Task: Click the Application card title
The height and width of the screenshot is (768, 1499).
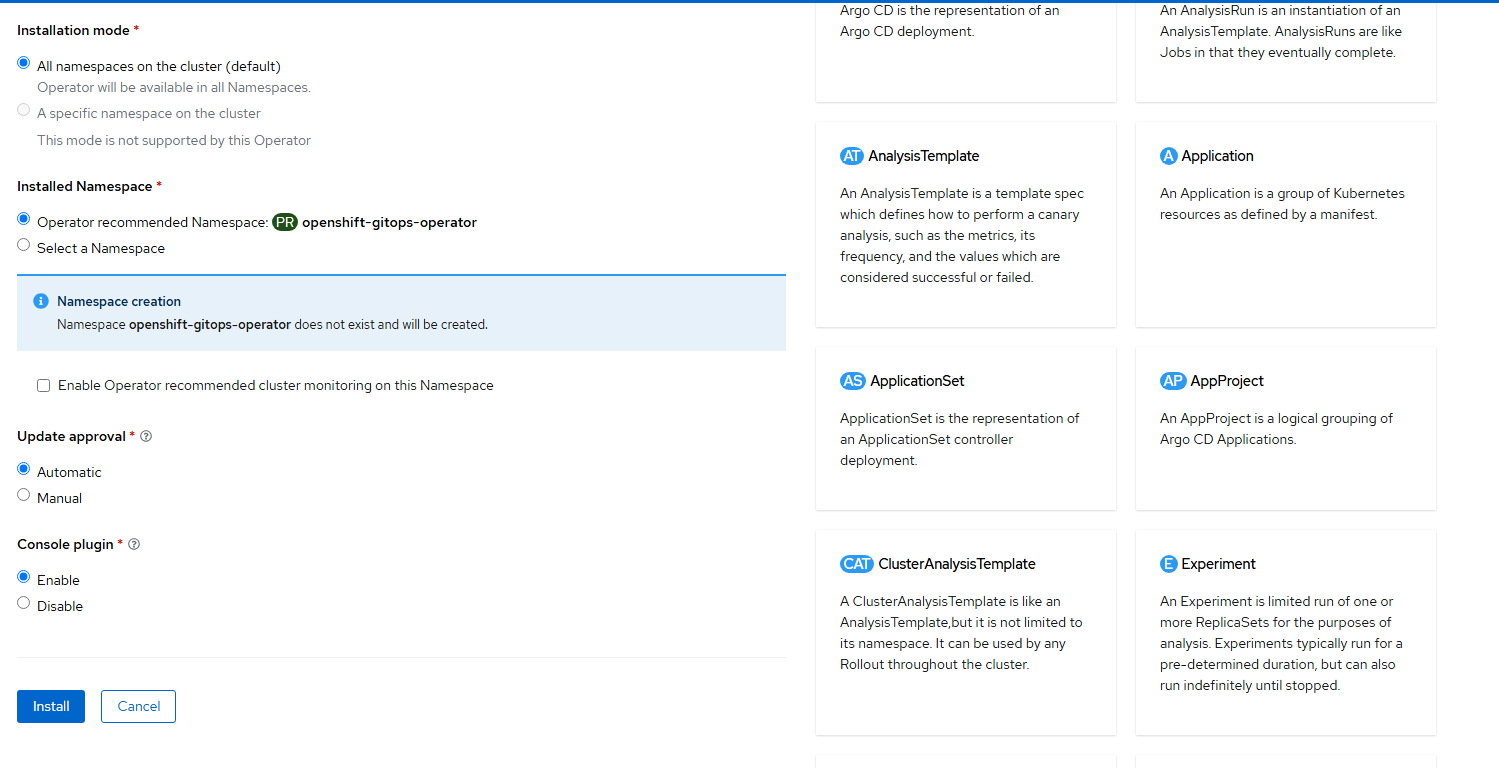Action: coord(1217,156)
